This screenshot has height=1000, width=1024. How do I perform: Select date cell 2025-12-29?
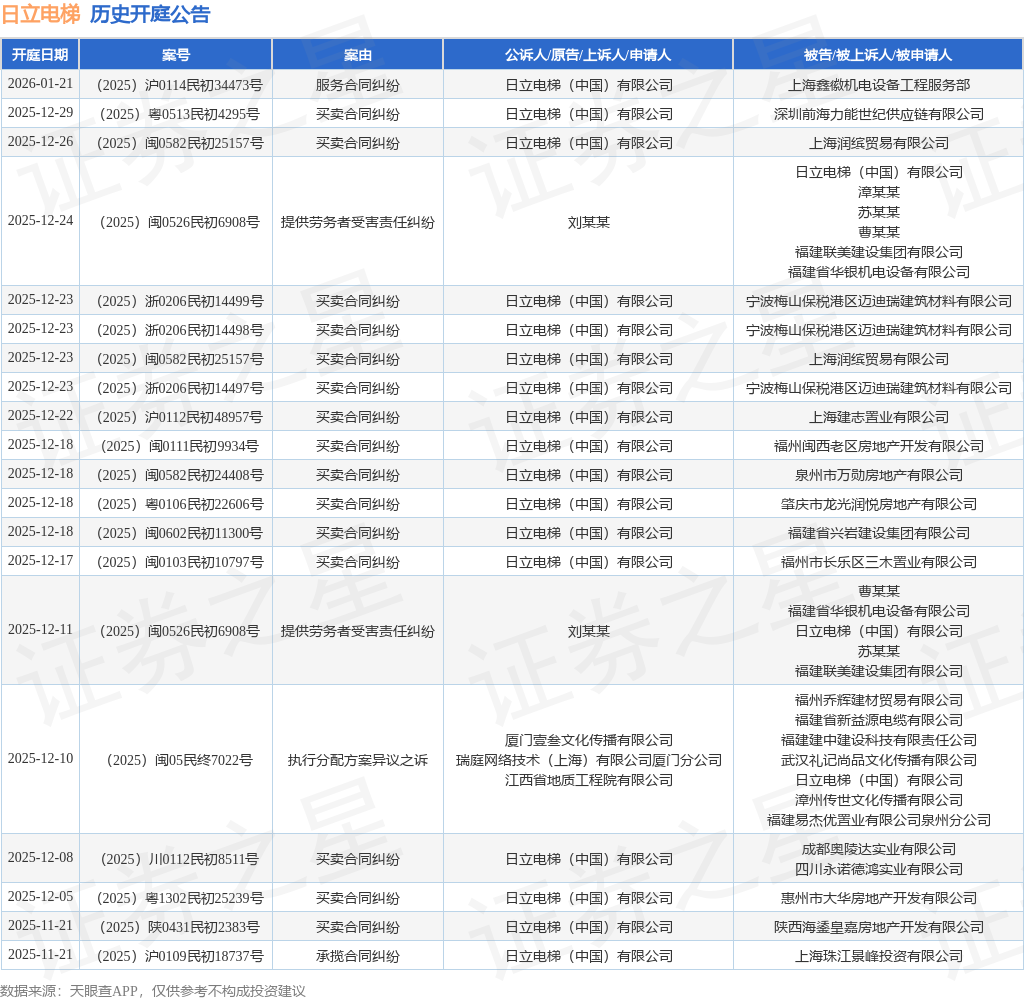[x=40, y=112]
